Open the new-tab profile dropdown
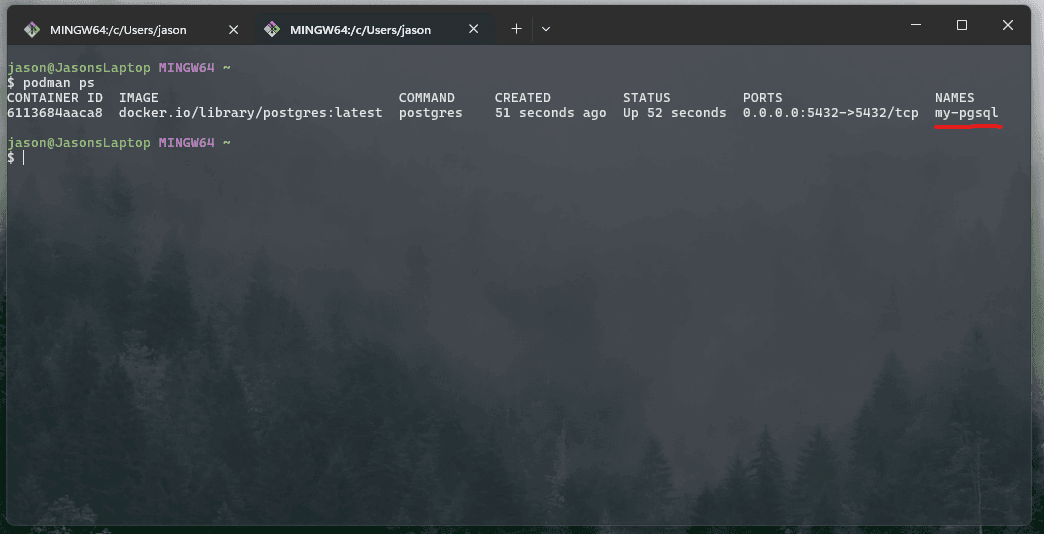The image size is (1044, 534). pos(546,29)
